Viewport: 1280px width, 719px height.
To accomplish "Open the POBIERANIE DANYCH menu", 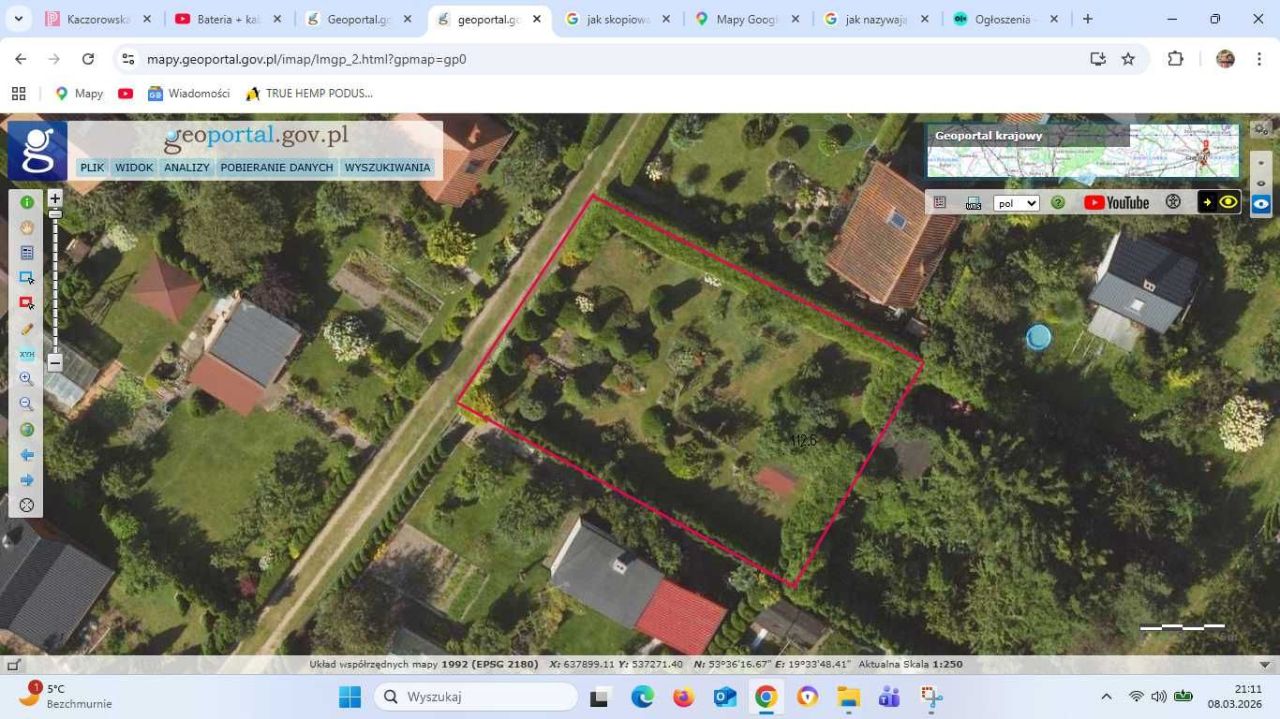I will pyautogui.click(x=277, y=168).
